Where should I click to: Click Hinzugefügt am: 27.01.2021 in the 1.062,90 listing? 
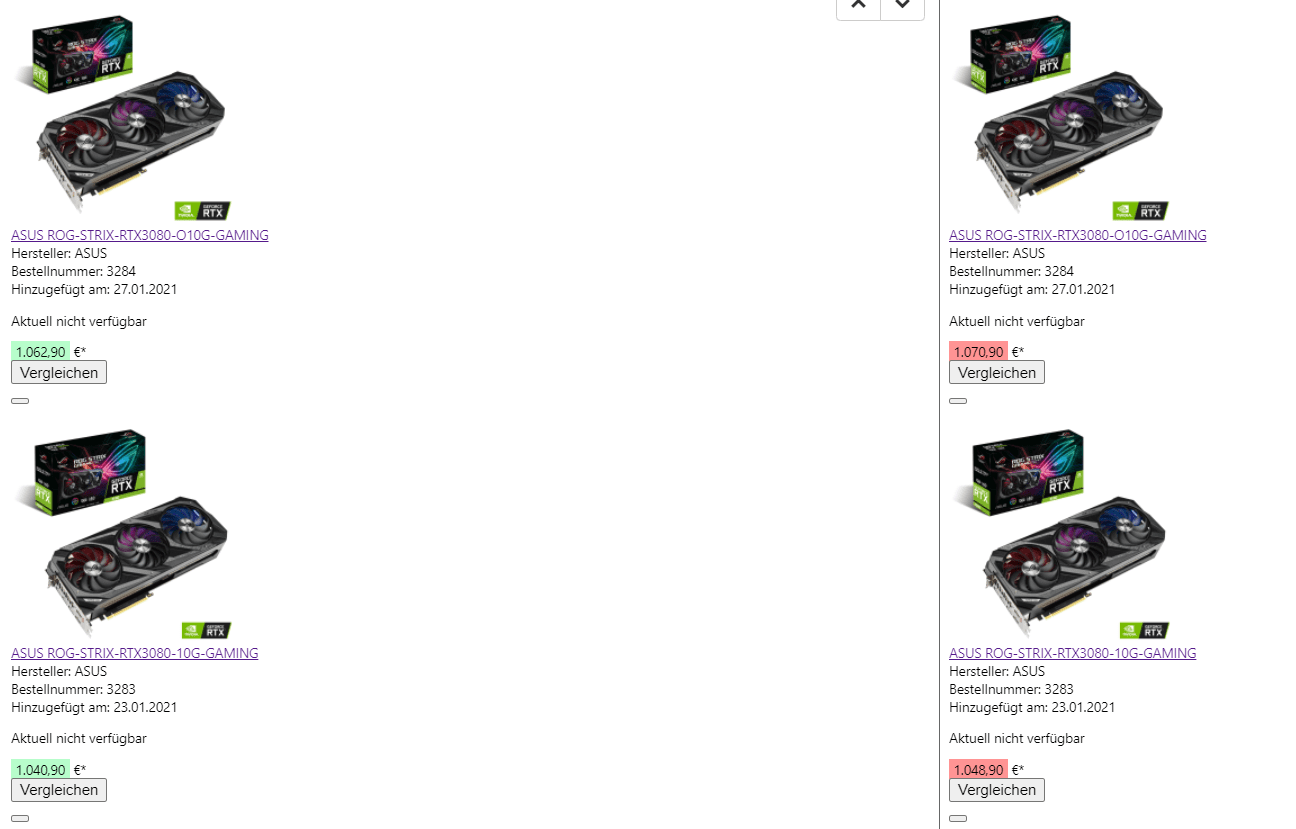click(94, 289)
